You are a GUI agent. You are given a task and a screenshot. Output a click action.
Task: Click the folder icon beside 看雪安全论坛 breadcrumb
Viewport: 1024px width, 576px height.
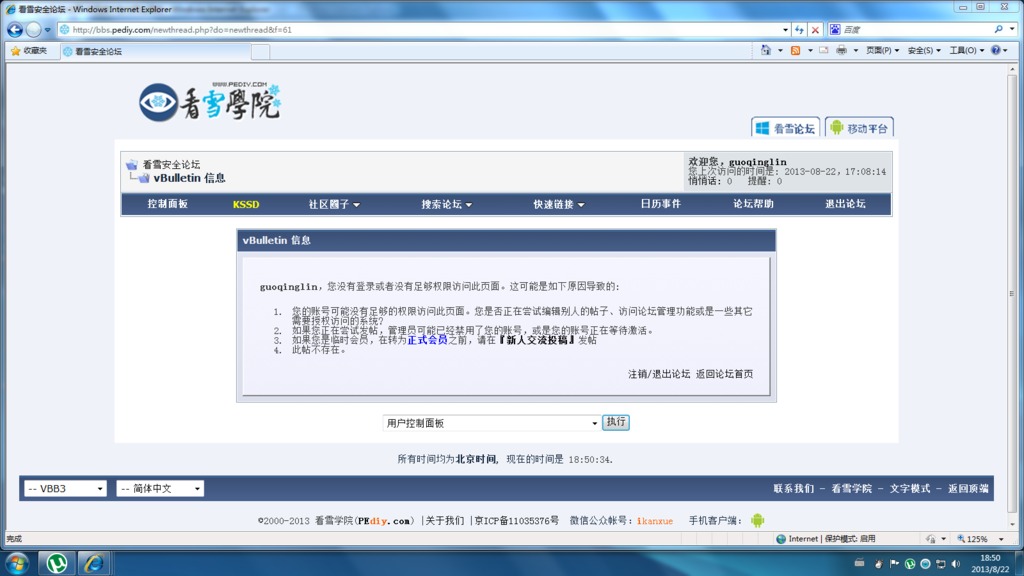132,165
